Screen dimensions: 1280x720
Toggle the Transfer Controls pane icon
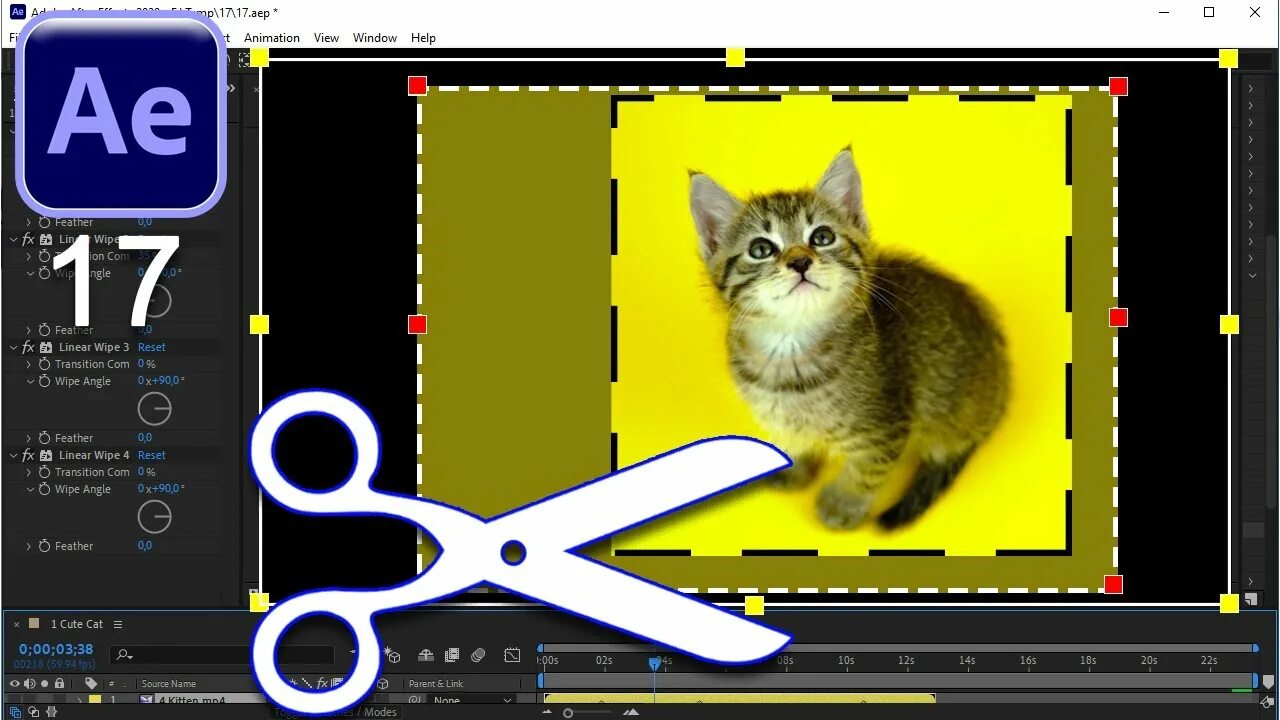(34, 712)
